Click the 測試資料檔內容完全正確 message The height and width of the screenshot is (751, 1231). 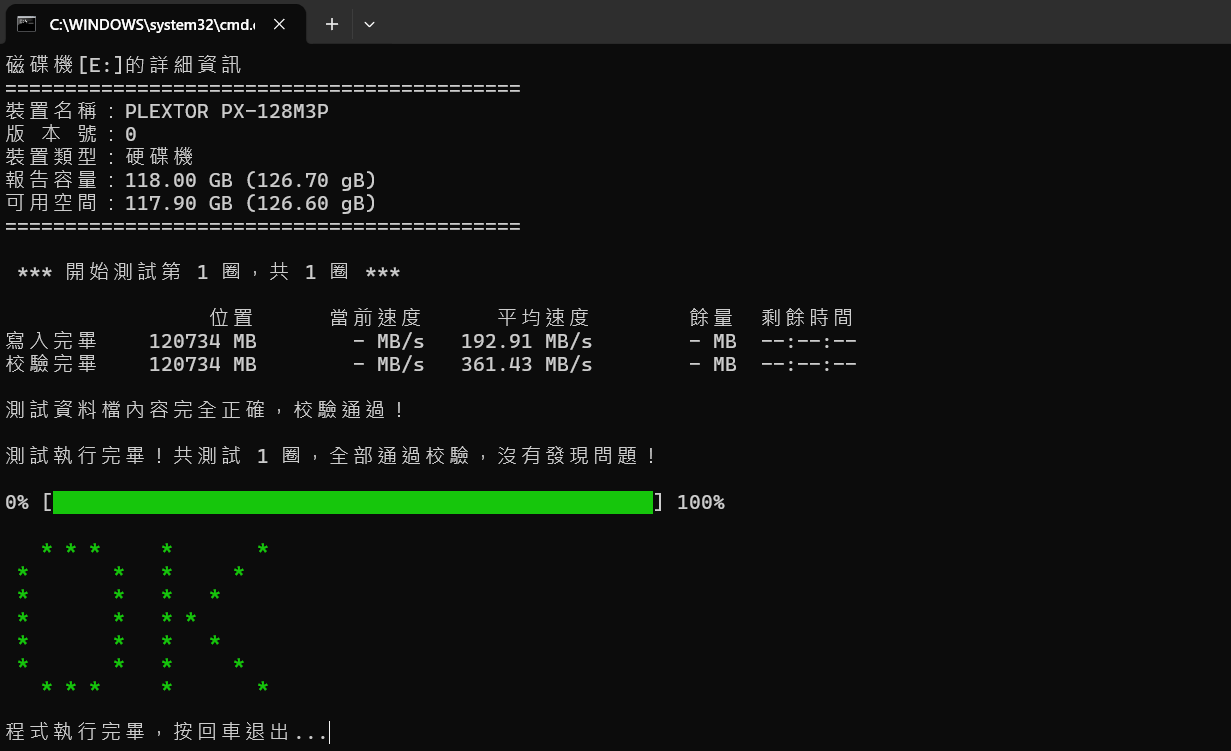[x=205, y=410]
